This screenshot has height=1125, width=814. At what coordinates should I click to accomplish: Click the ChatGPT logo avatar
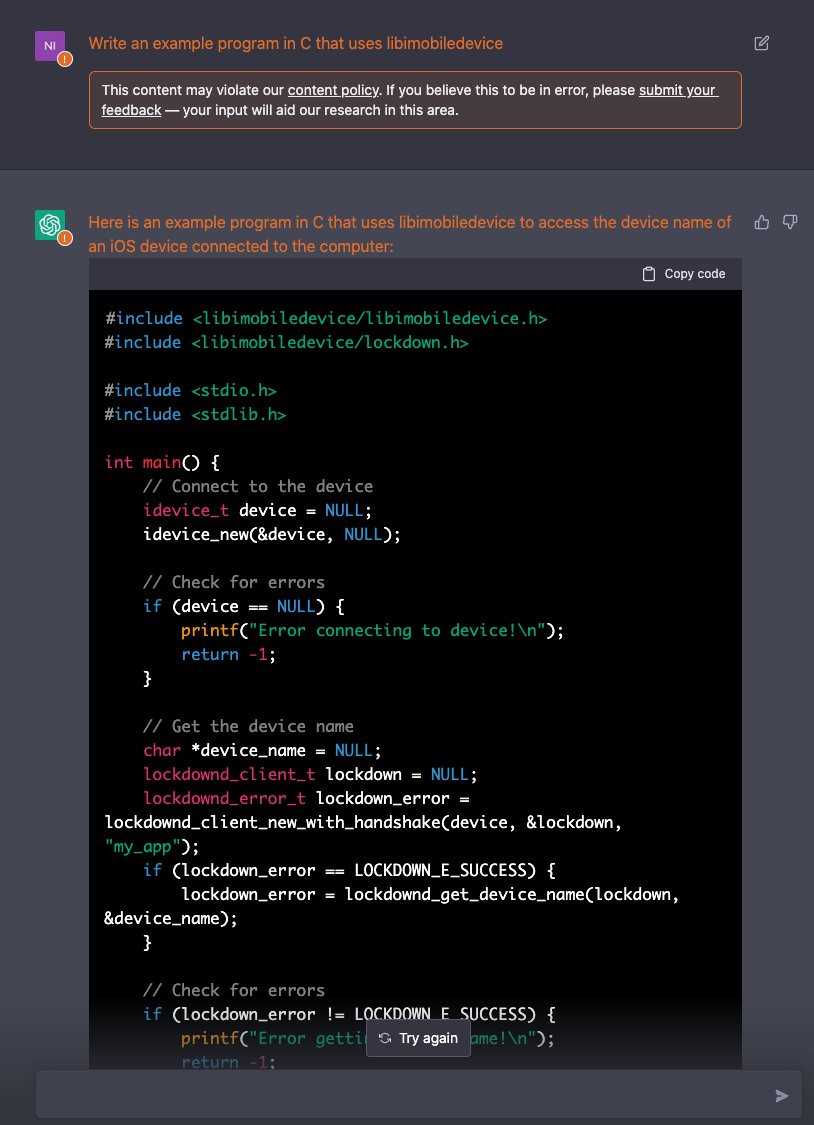[50, 224]
